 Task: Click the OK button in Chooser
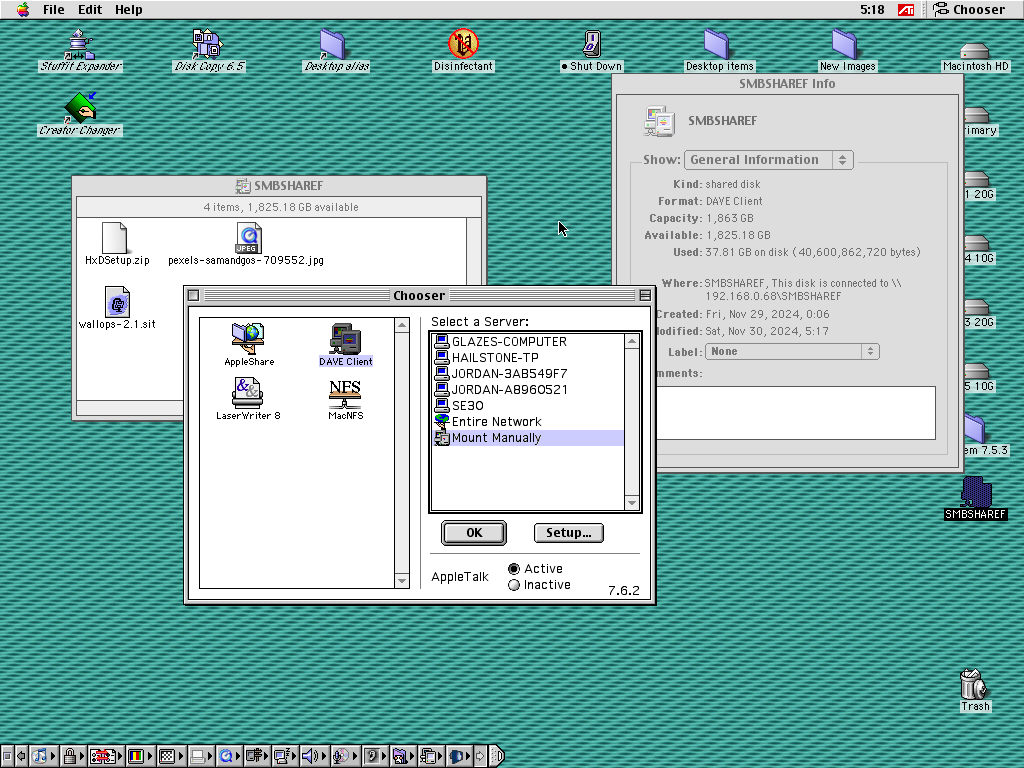coord(474,533)
